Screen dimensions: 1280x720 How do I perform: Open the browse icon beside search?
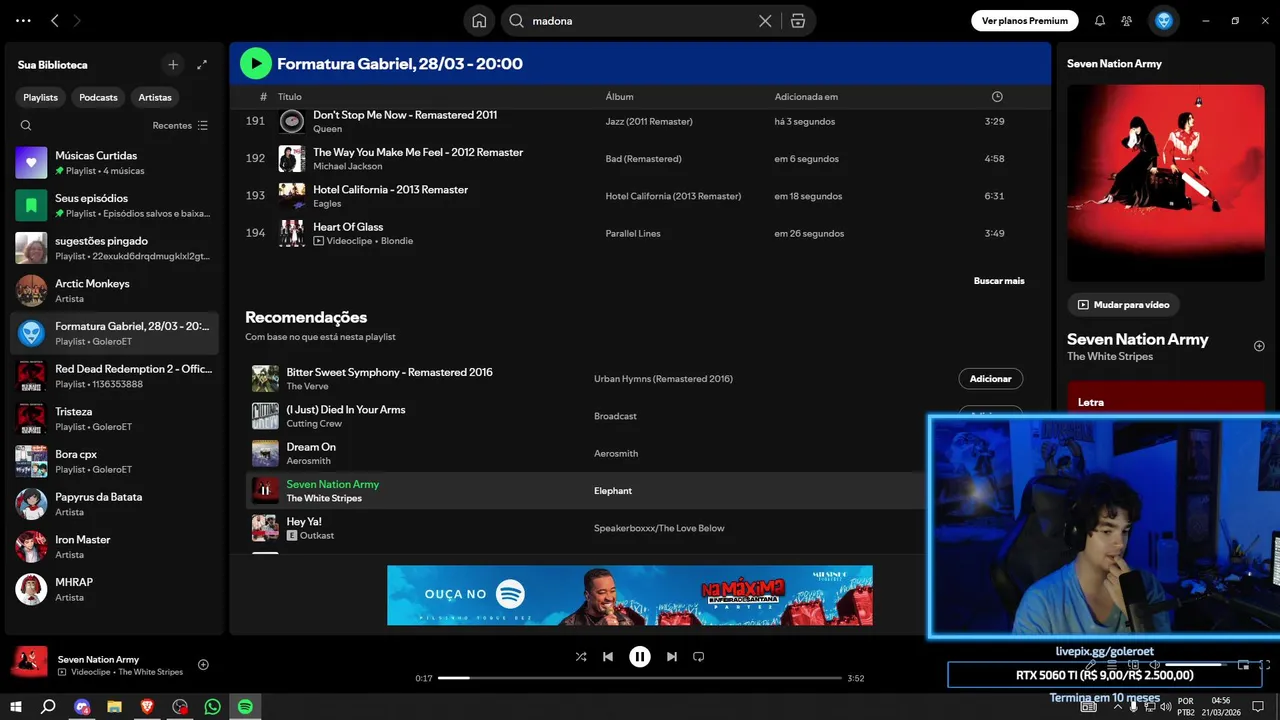(x=797, y=21)
